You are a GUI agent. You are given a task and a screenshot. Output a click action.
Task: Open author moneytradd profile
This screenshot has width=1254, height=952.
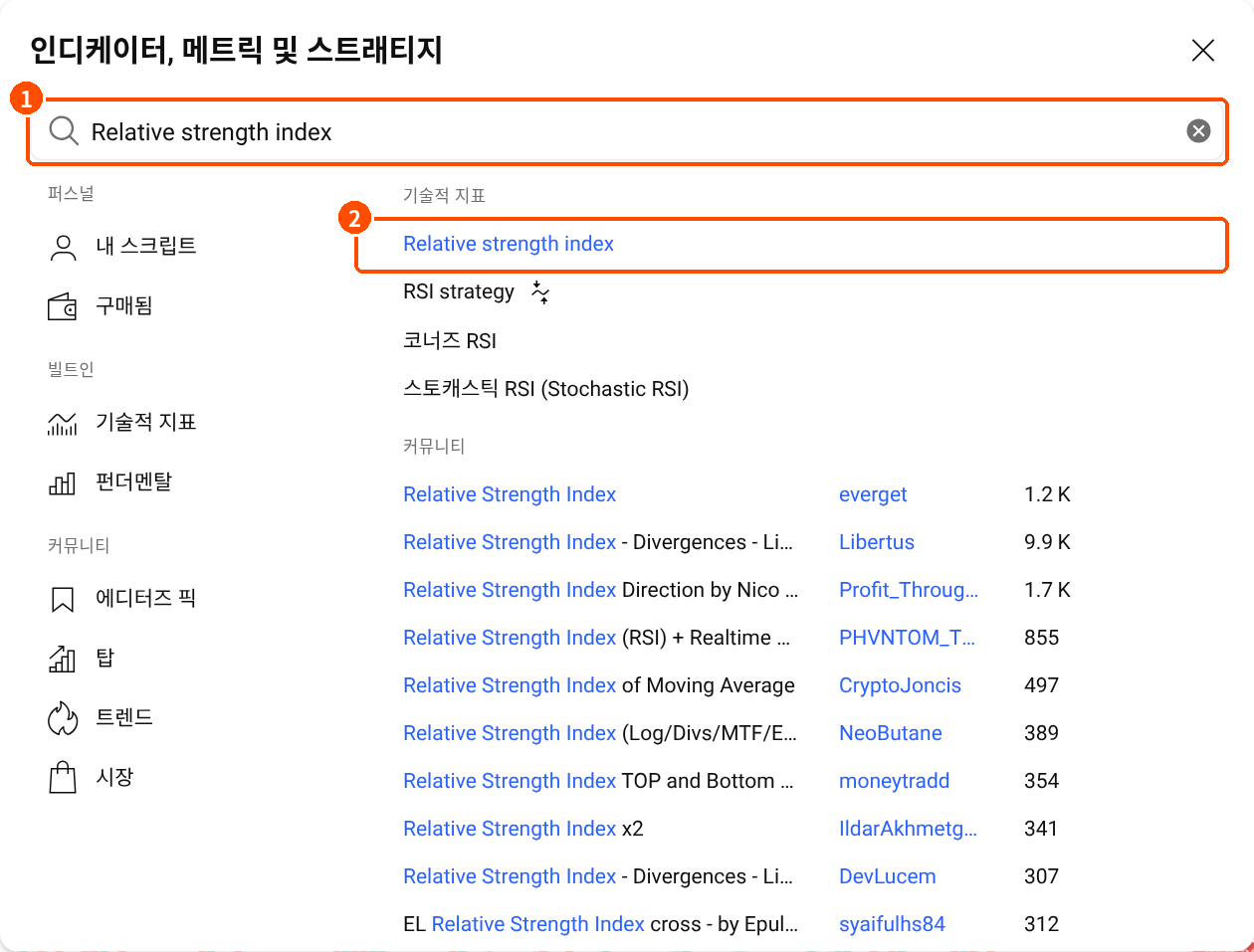pos(894,781)
